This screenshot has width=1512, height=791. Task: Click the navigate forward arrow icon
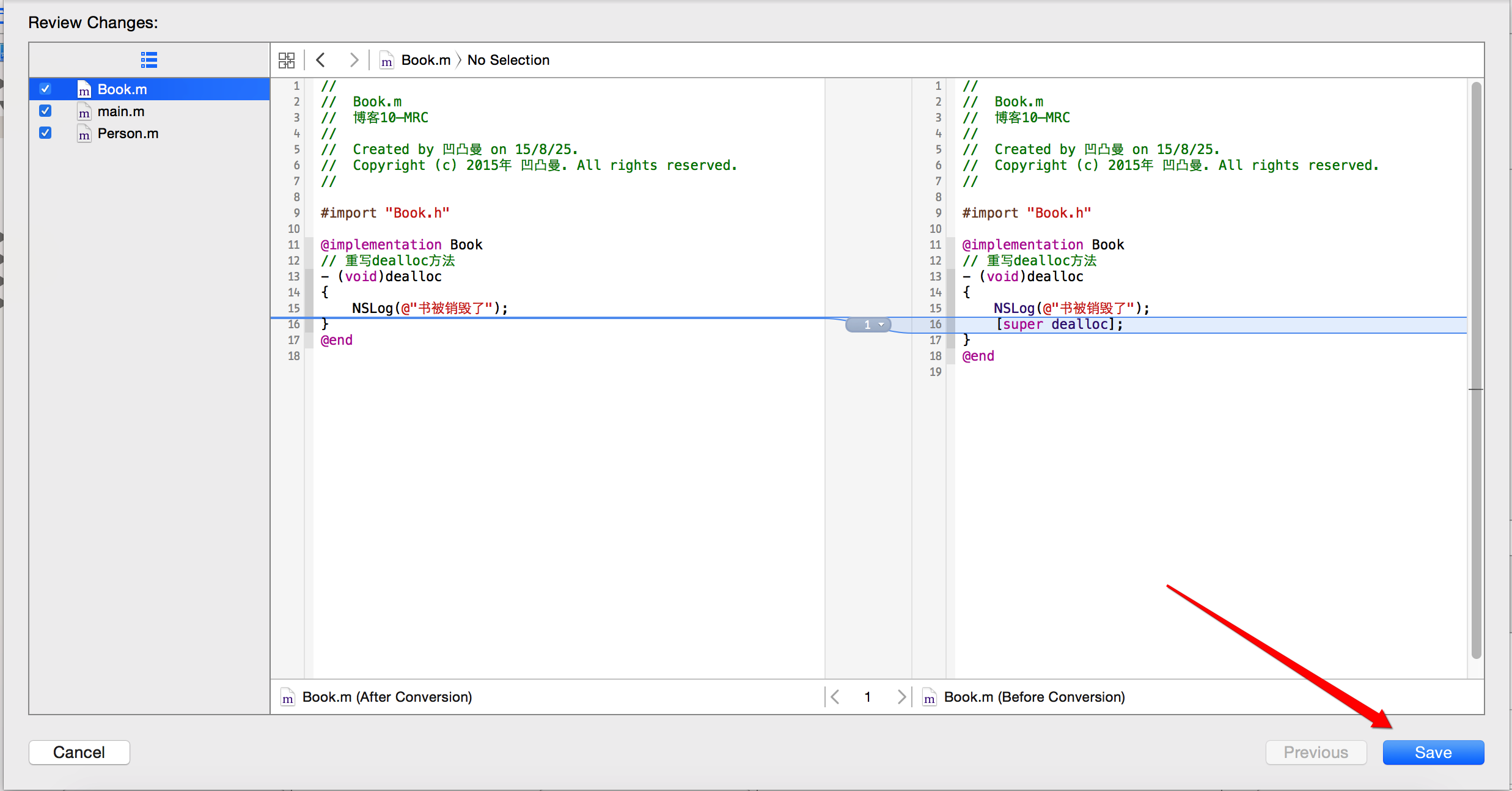point(355,60)
